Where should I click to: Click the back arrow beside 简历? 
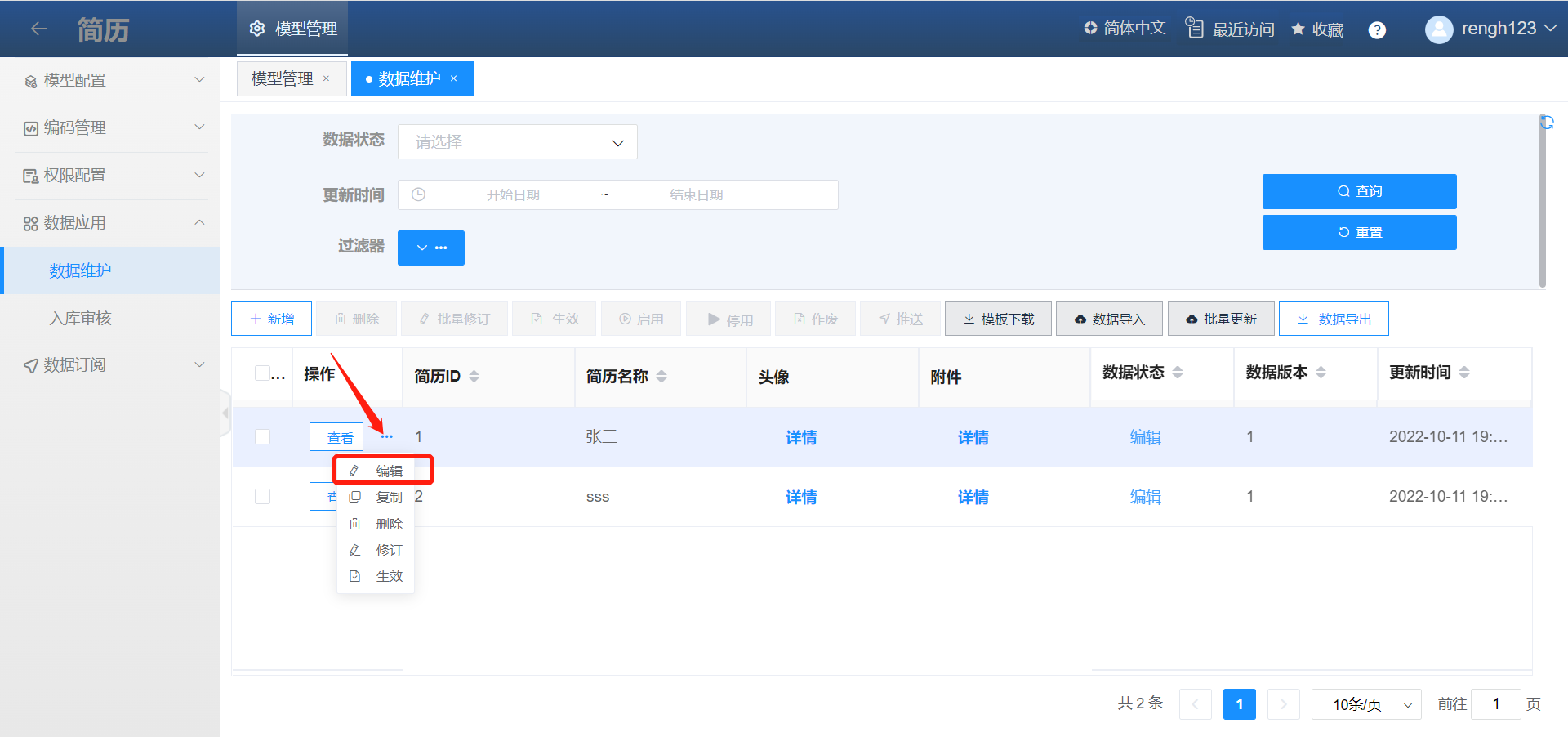point(38,29)
